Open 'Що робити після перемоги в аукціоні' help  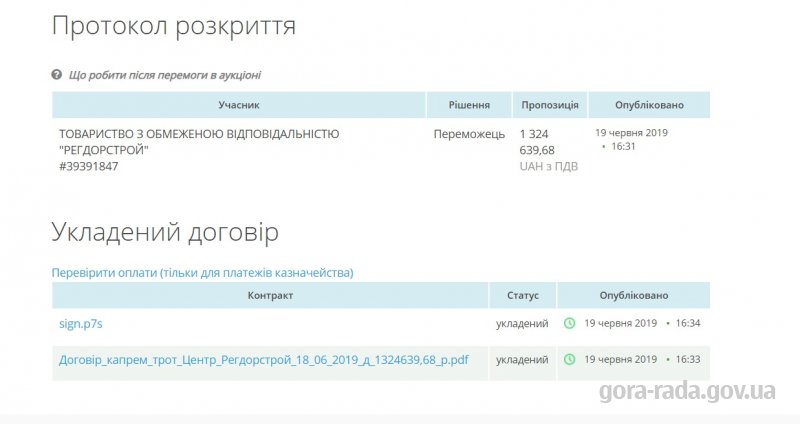click(165, 75)
